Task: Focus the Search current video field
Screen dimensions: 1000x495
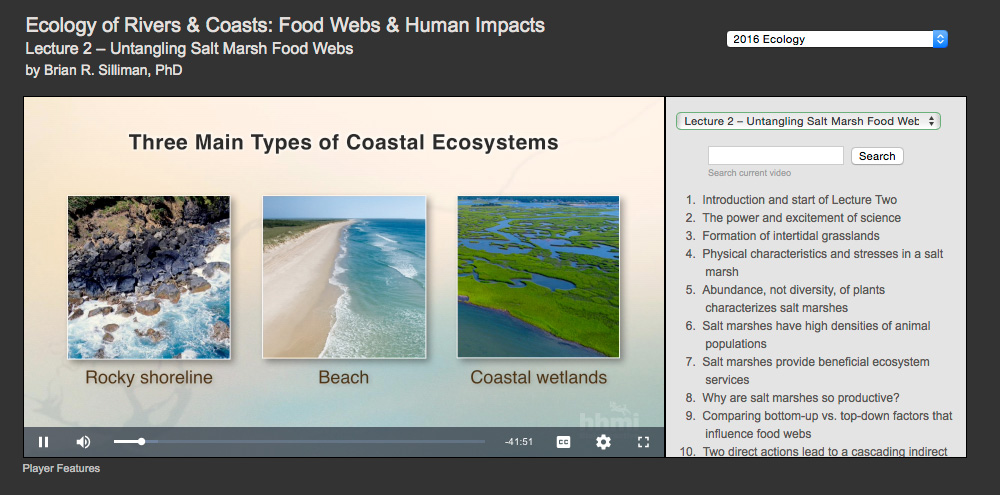Action: click(x=776, y=156)
